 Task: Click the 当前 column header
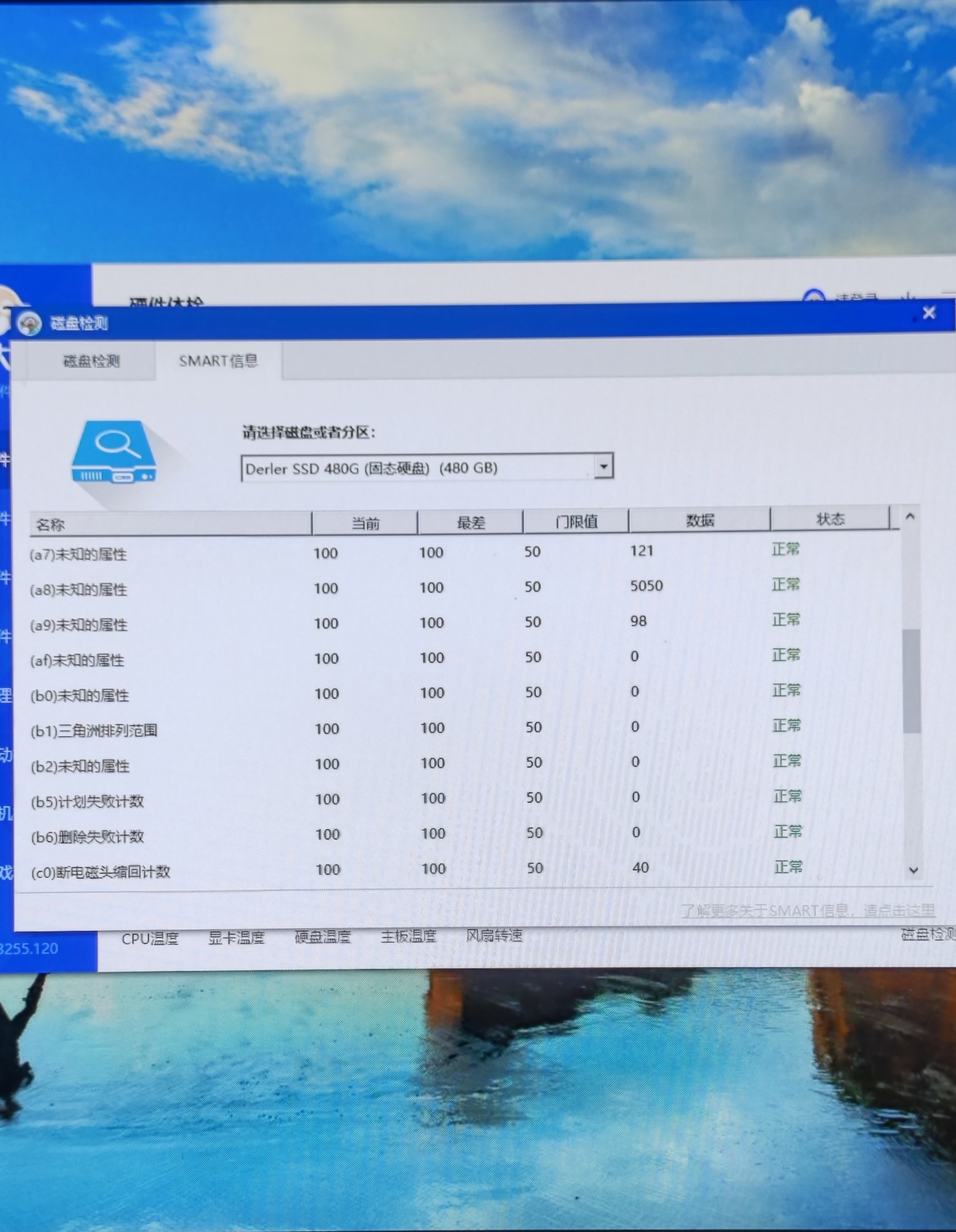(365, 523)
